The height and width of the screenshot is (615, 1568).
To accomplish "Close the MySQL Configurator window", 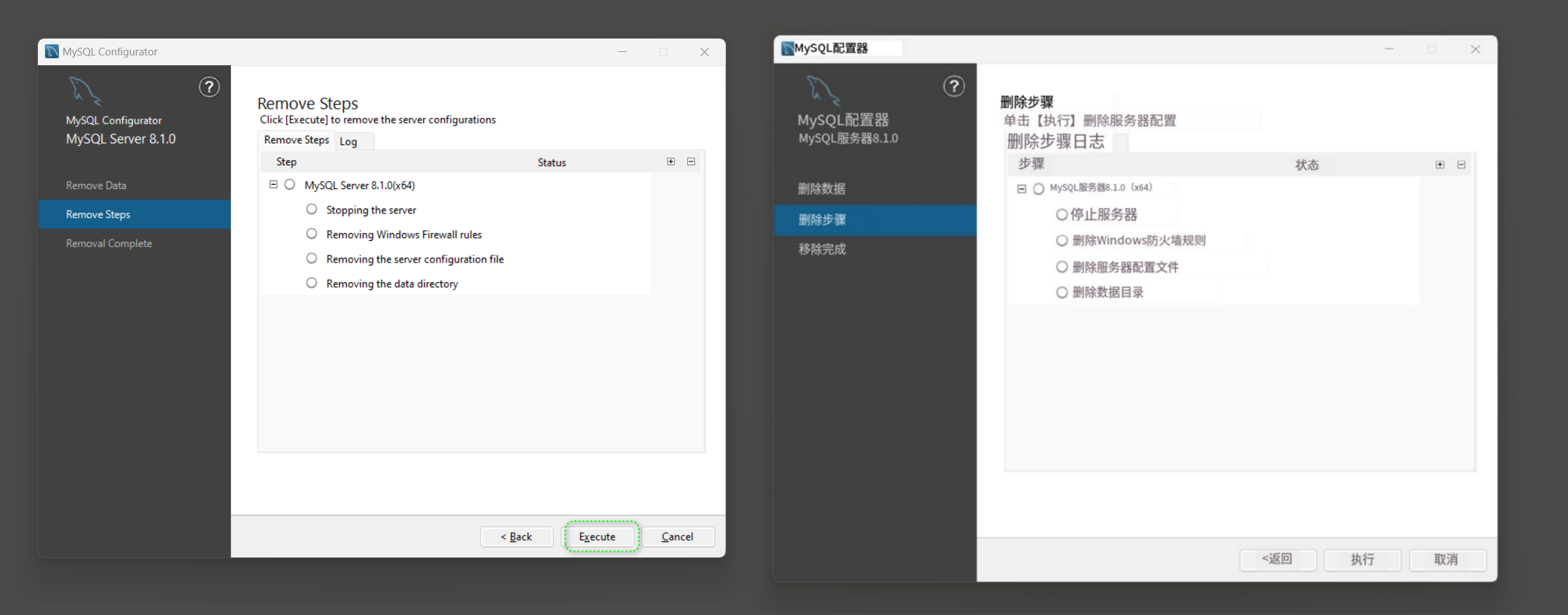I will tap(705, 52).
